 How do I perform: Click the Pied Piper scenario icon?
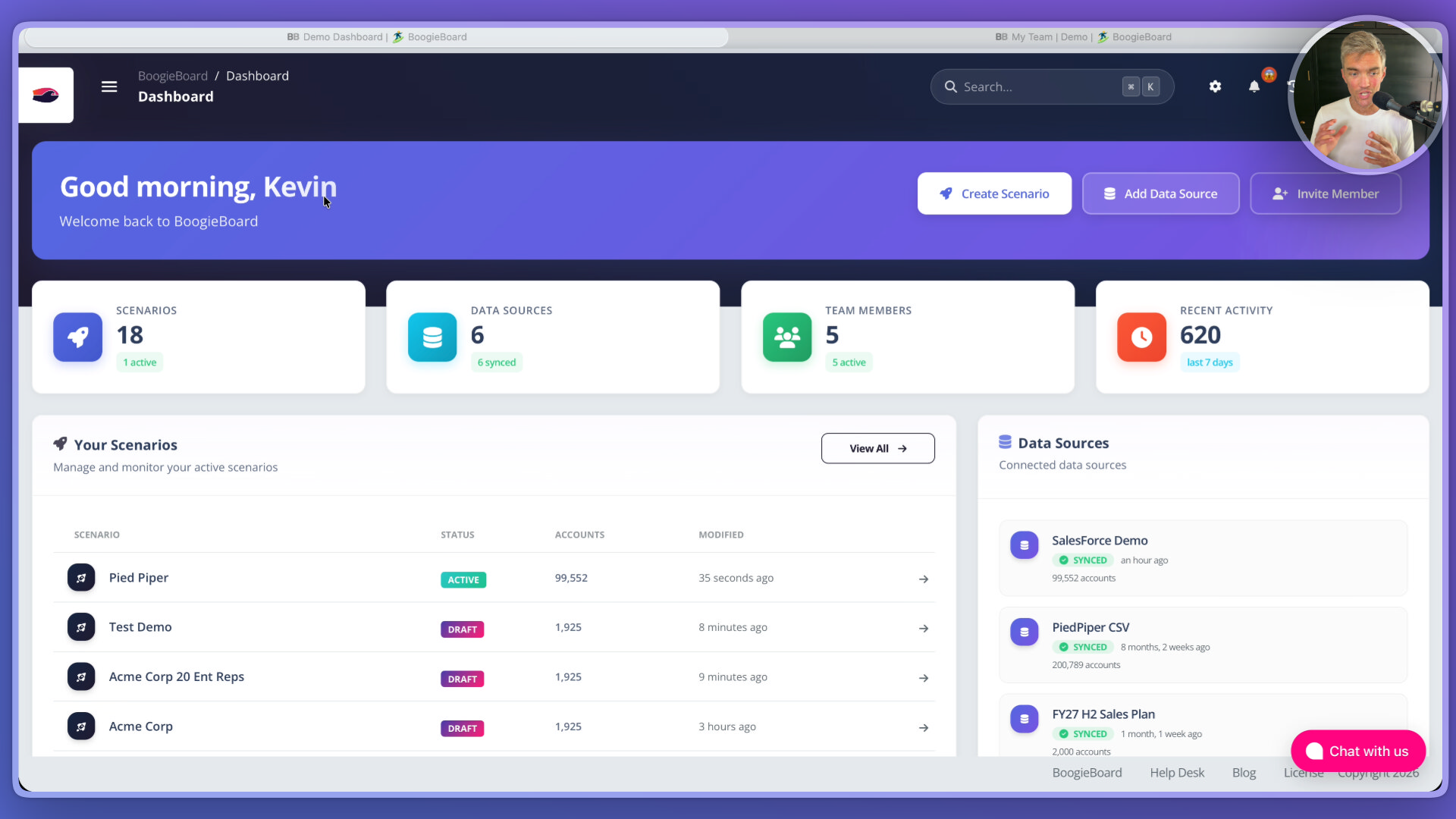(81, 578)
